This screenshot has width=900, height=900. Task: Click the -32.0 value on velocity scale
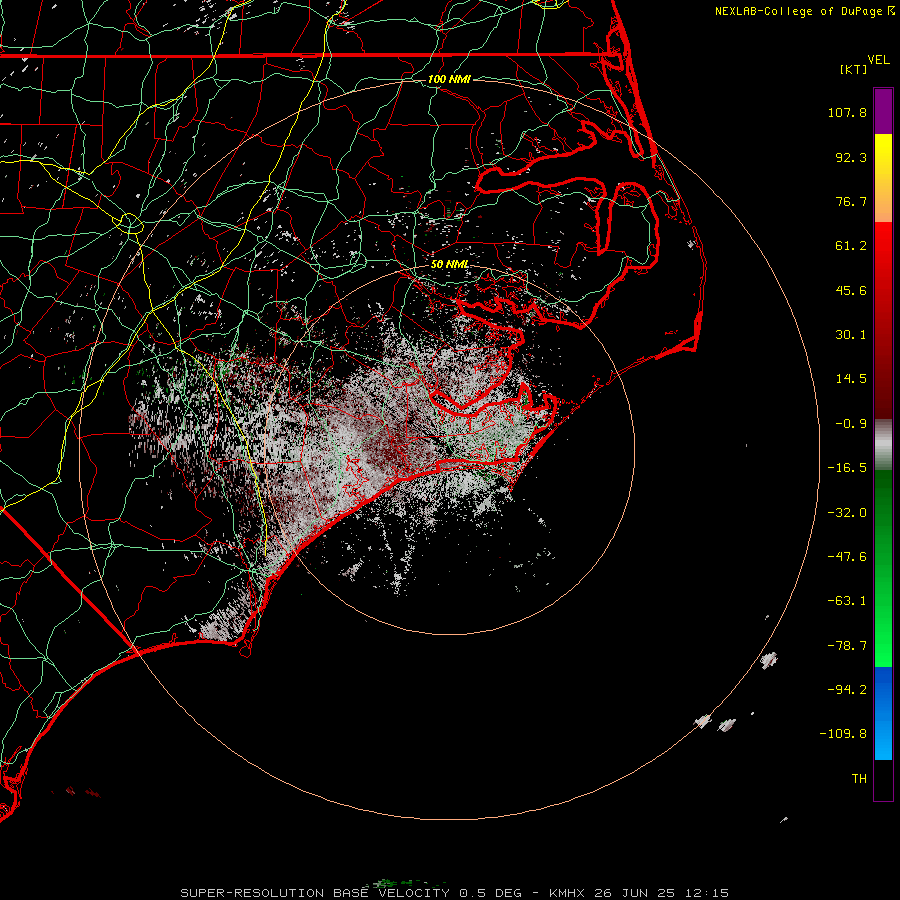(847, 513)
